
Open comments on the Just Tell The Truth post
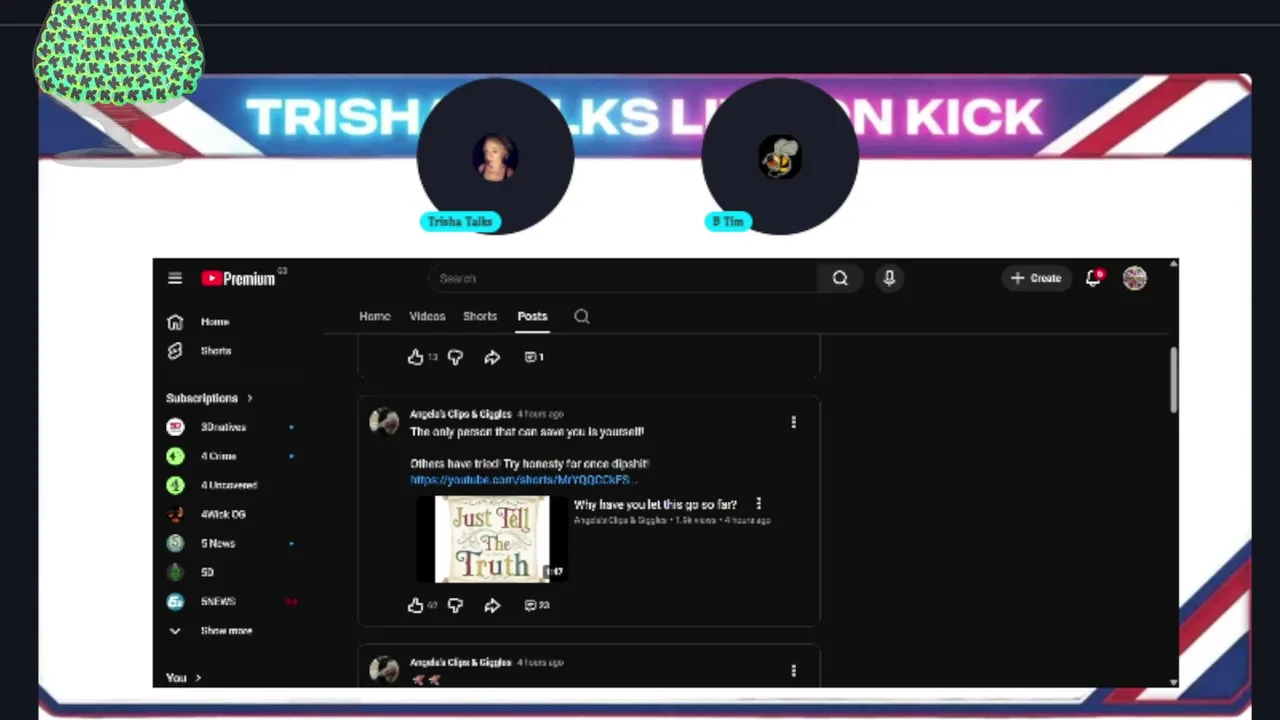coord(537,605)
